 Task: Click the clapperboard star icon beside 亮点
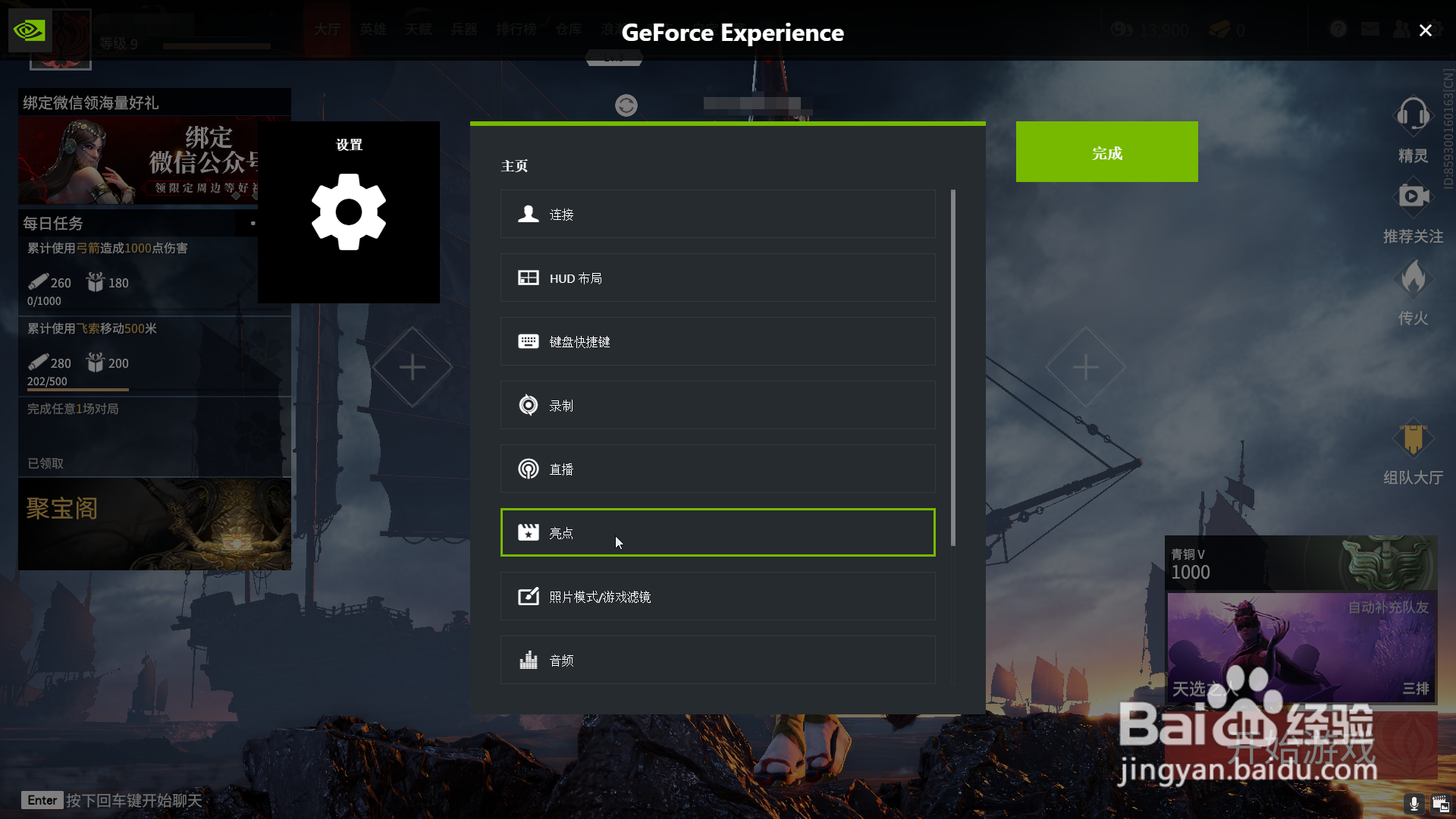pos(529,532)
